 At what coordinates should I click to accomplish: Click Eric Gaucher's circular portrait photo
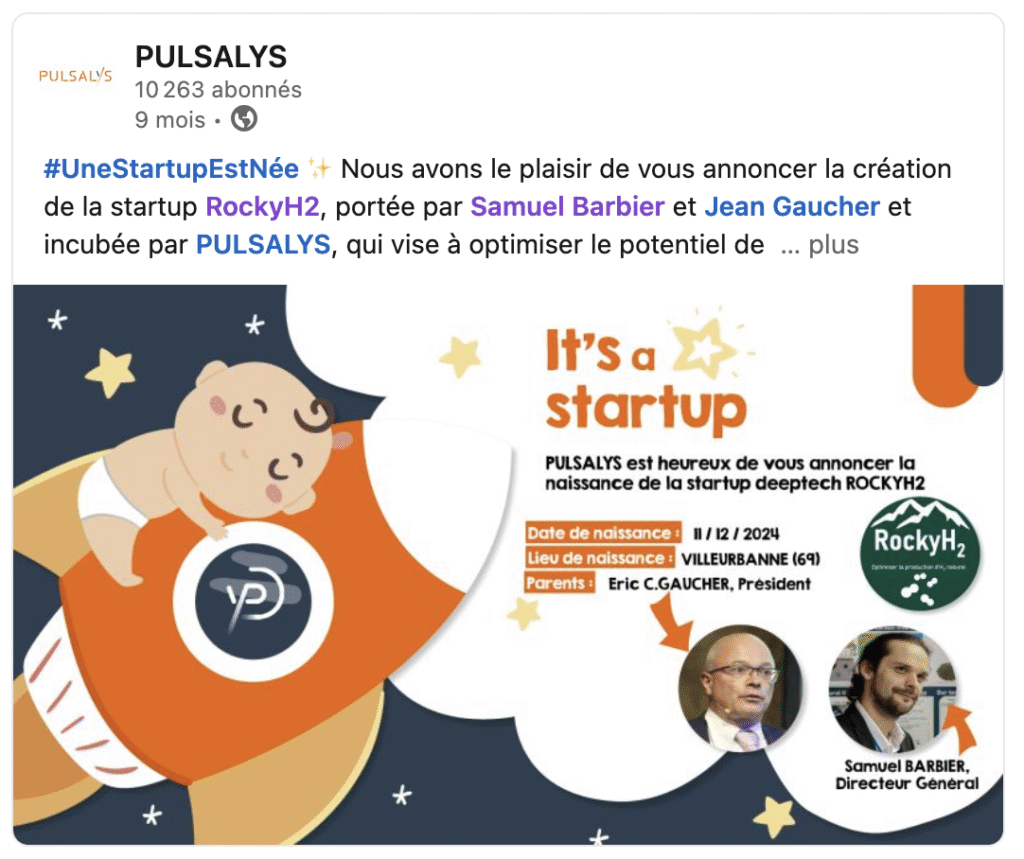pos(741,688)
